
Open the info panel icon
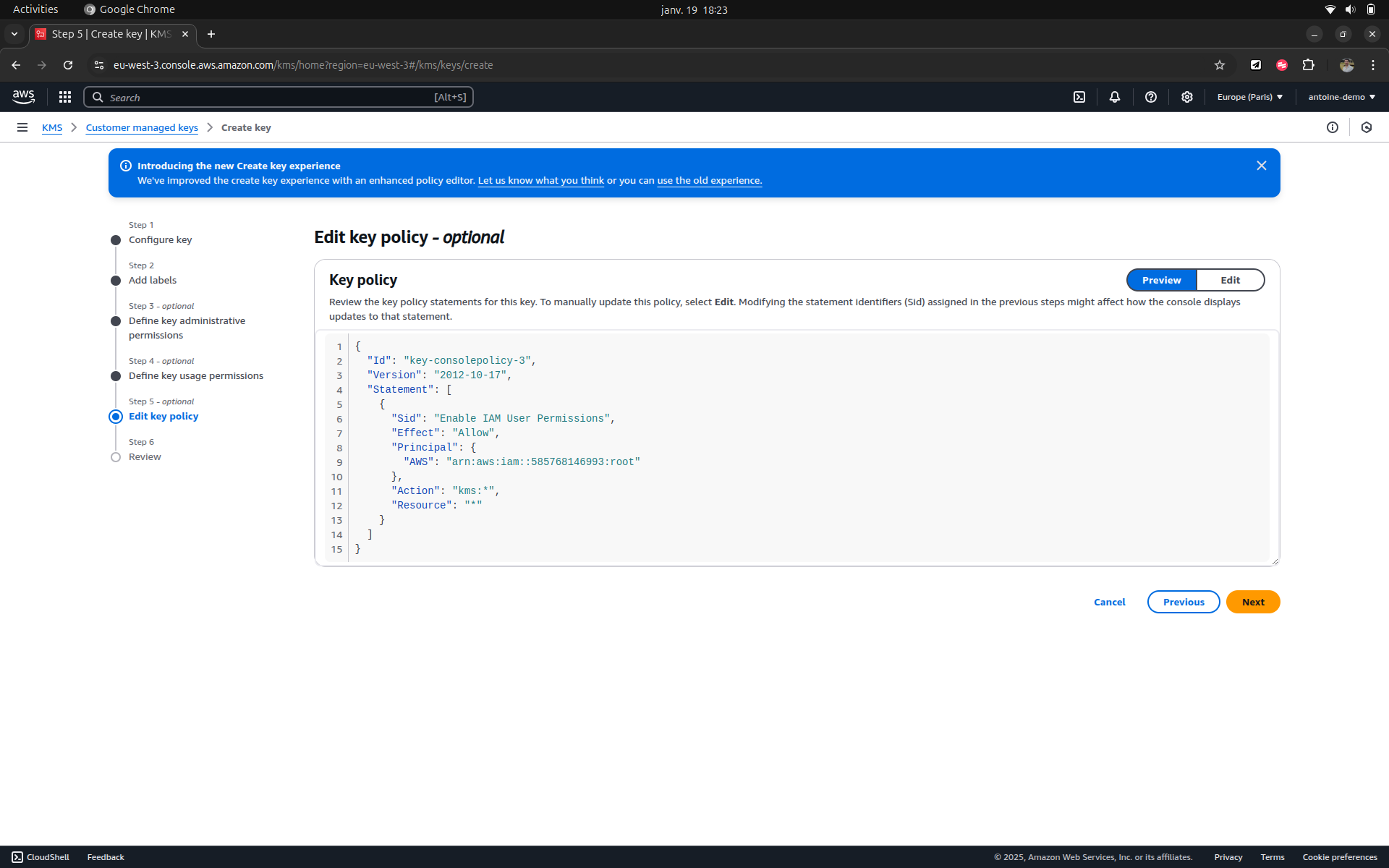pos(1332,127)
